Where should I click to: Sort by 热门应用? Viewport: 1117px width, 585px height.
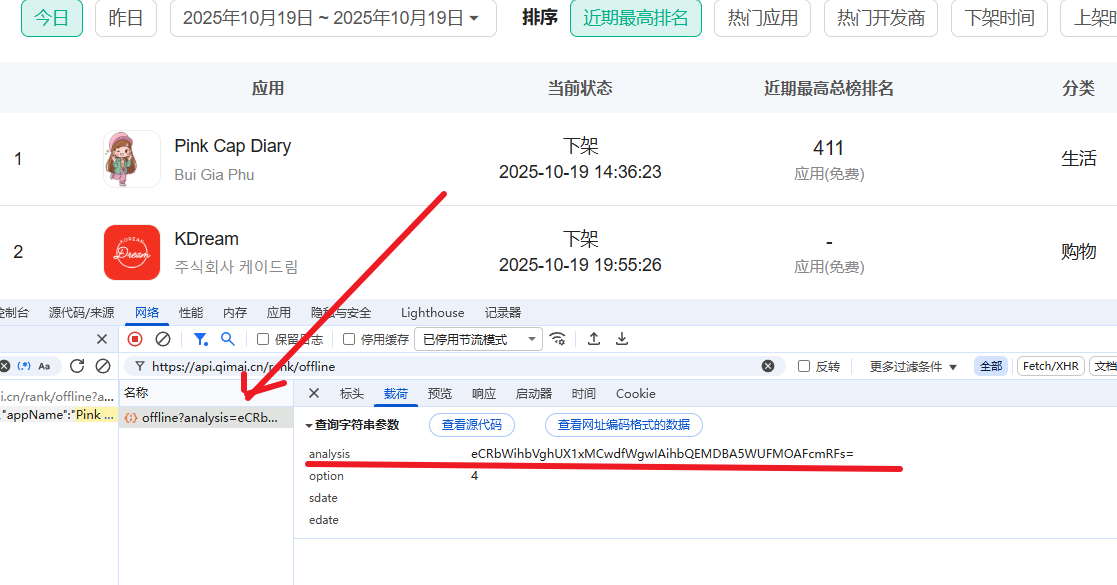point(762,18)
